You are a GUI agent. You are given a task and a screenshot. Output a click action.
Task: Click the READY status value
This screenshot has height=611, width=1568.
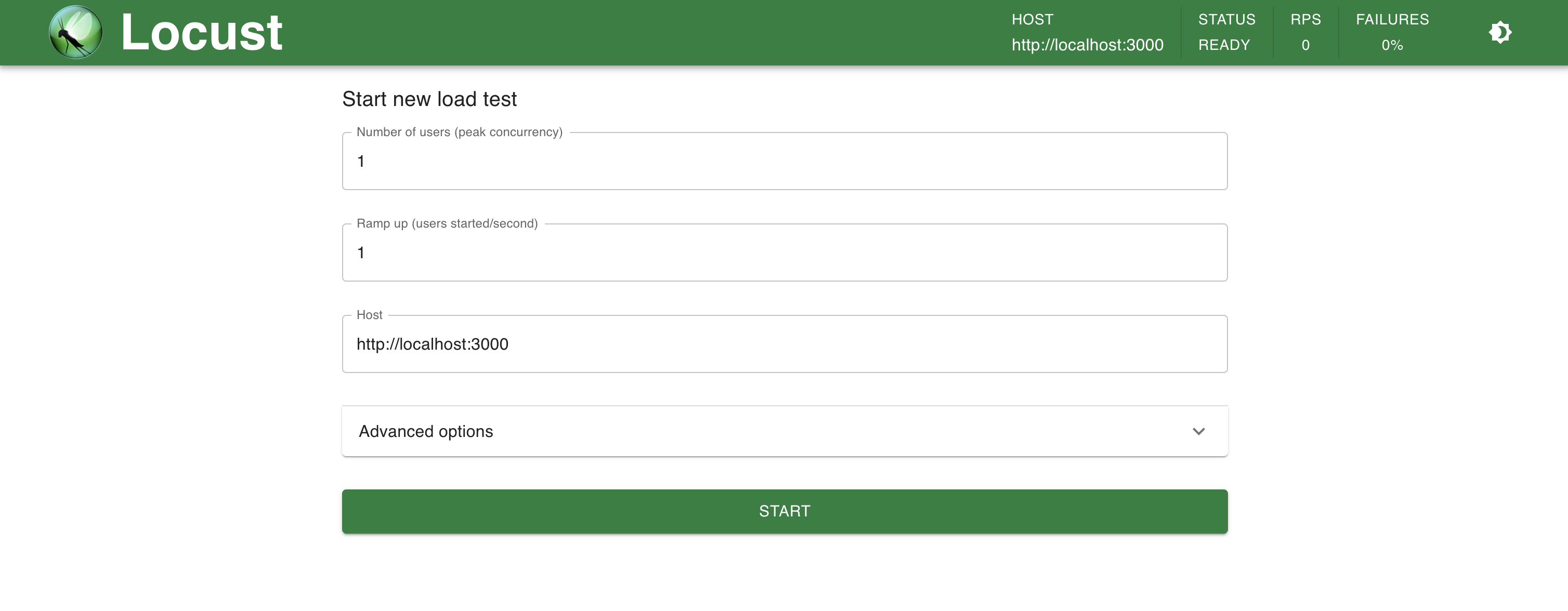pos(1223,45)
